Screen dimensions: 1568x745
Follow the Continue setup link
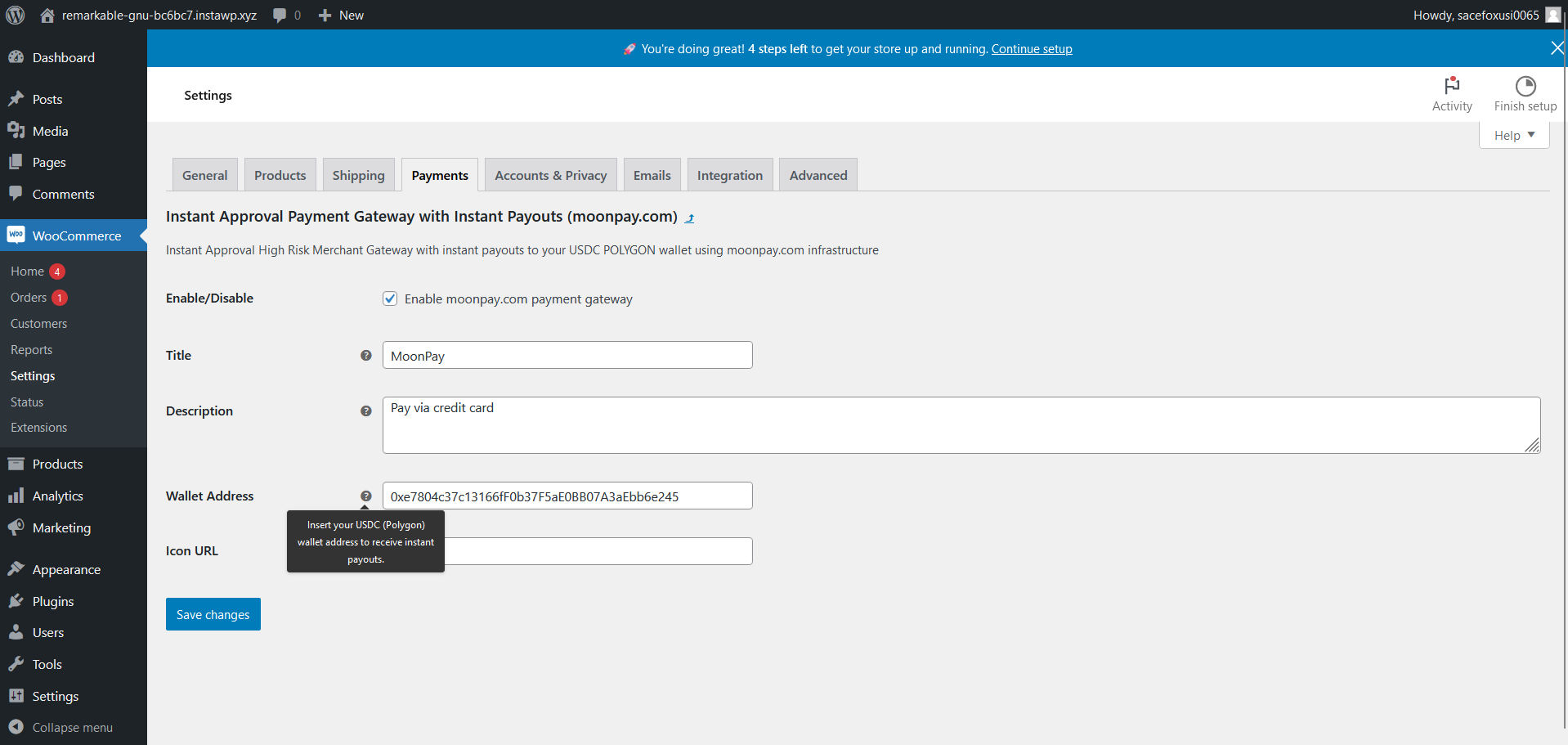pos(1032,49)
